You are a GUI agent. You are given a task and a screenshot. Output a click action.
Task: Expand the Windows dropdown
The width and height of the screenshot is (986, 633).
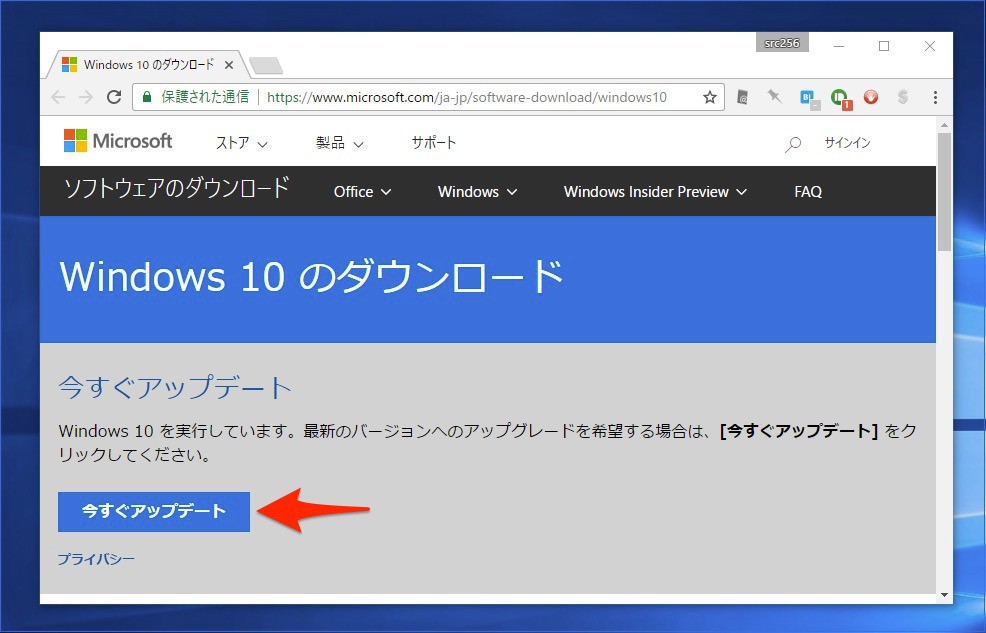coord(477,192)
